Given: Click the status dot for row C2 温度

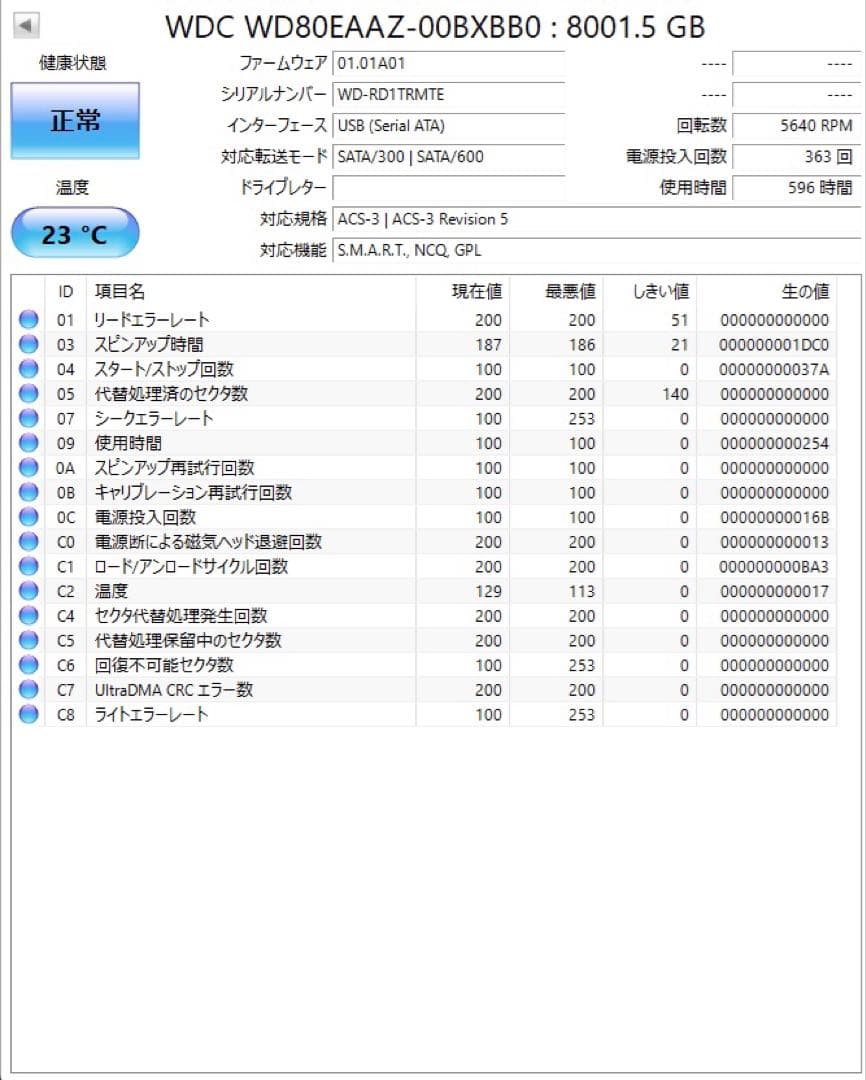Looking at the screenshot, I should pos(29,590).
